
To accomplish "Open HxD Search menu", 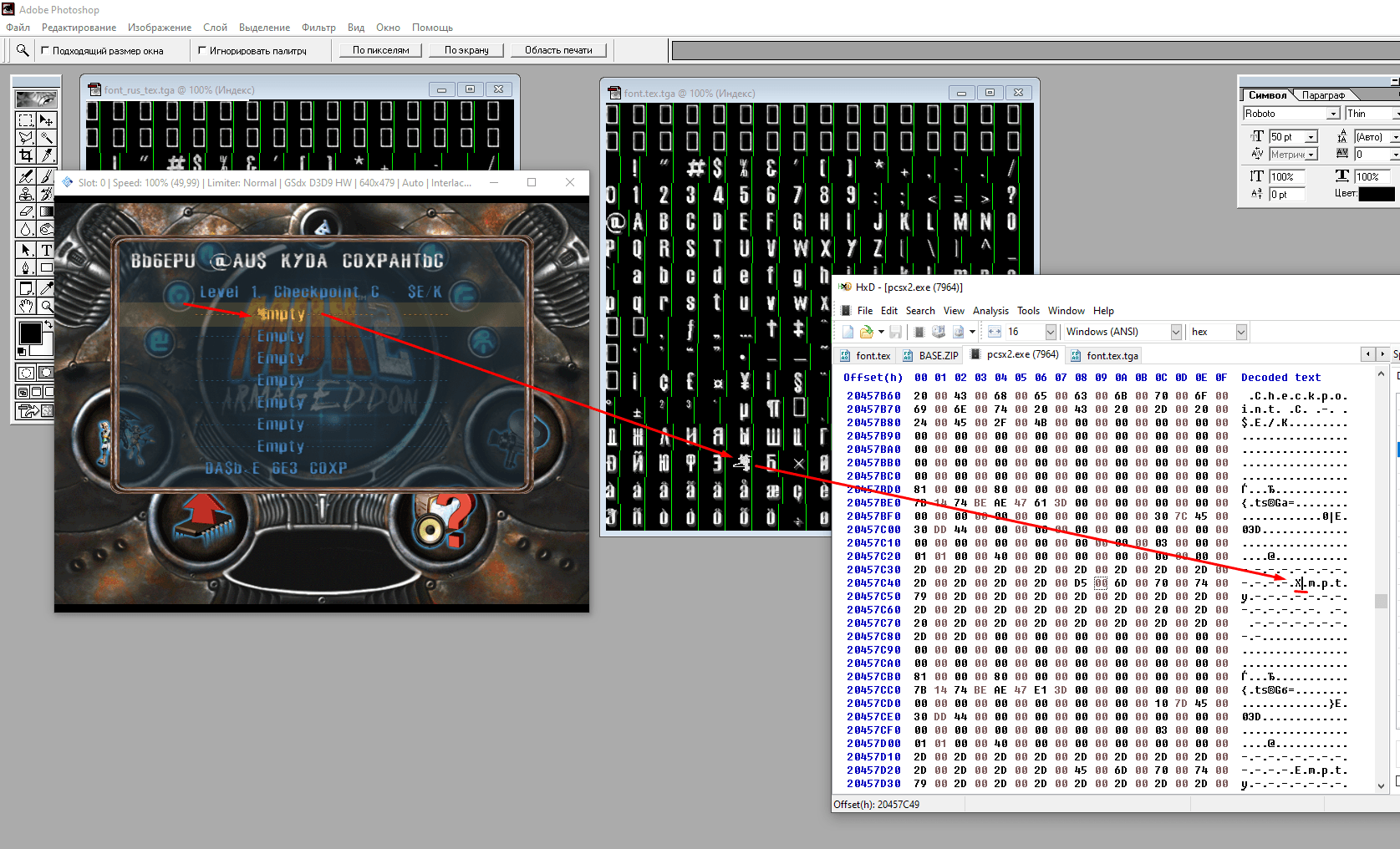I will click(920, 311).
